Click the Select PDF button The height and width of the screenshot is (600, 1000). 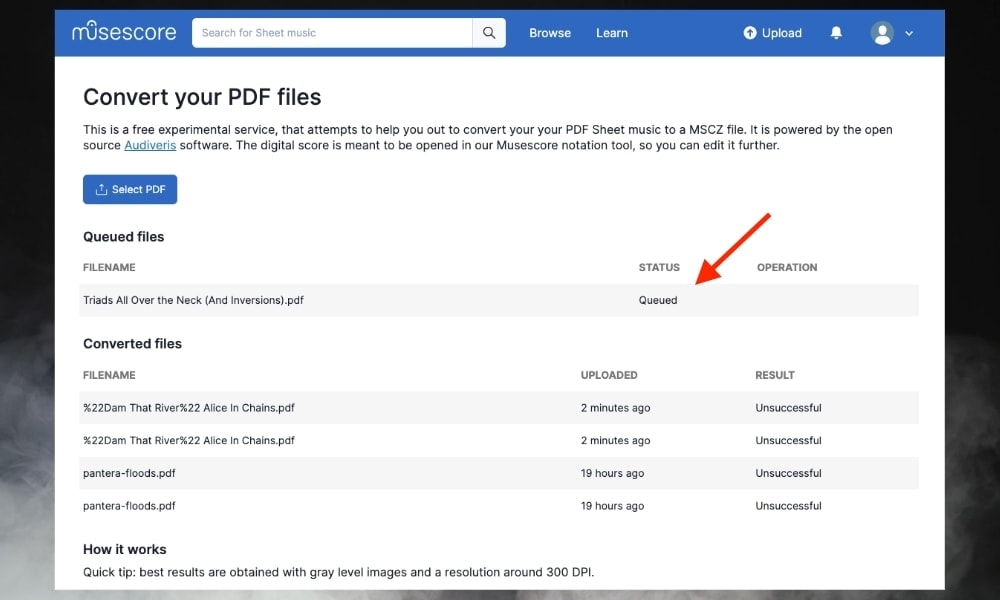[130, 189]
